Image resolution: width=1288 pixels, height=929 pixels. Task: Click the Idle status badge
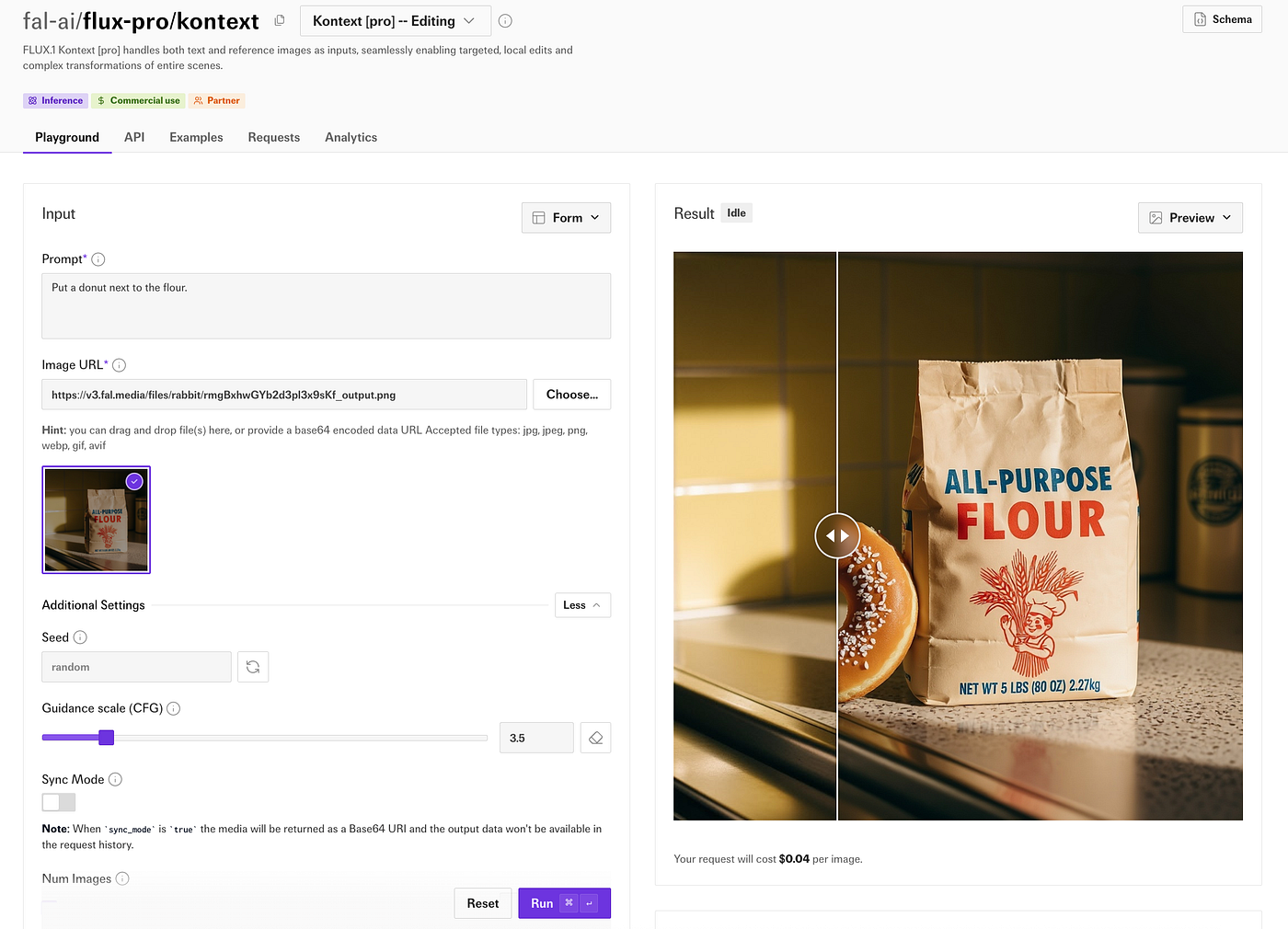(x=736, y=213)
